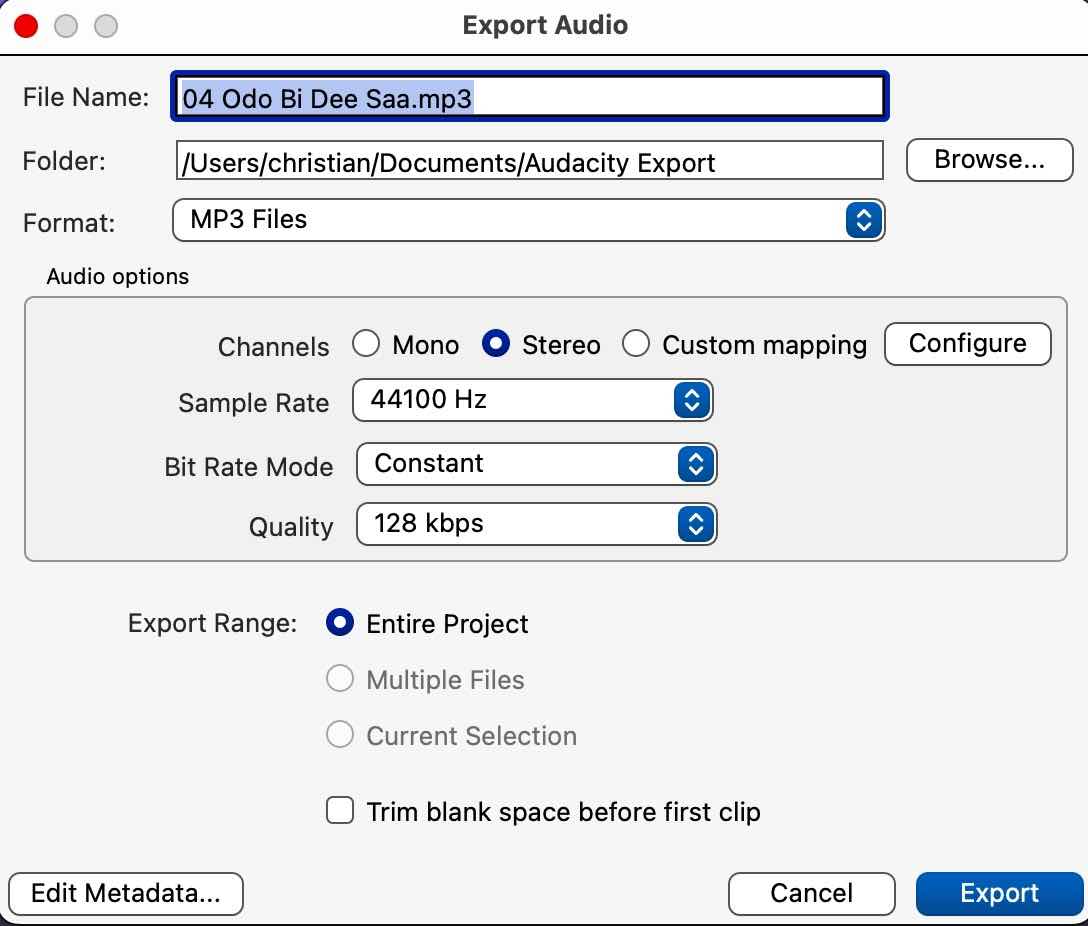Open the Edit Metadata dialog
Image resolution: width=1088 pixels, height=926 pixels.
126,893
